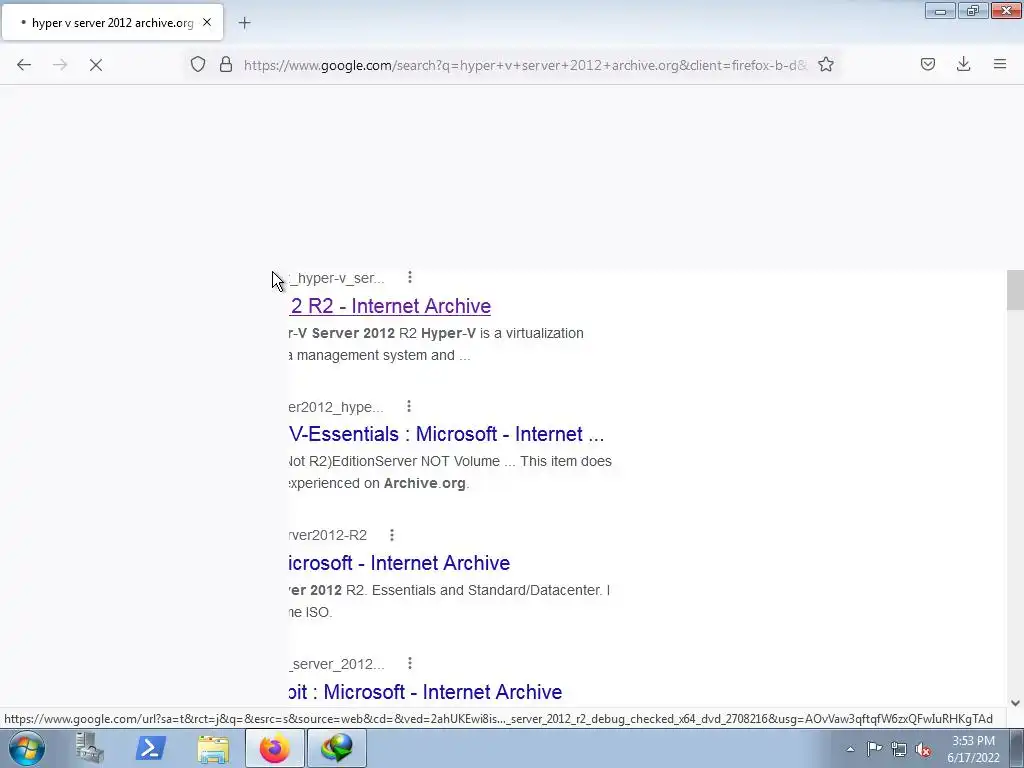
Task: Click the '_hyper-v_ser...' breadcrumb text
Action: pos(337,278)
